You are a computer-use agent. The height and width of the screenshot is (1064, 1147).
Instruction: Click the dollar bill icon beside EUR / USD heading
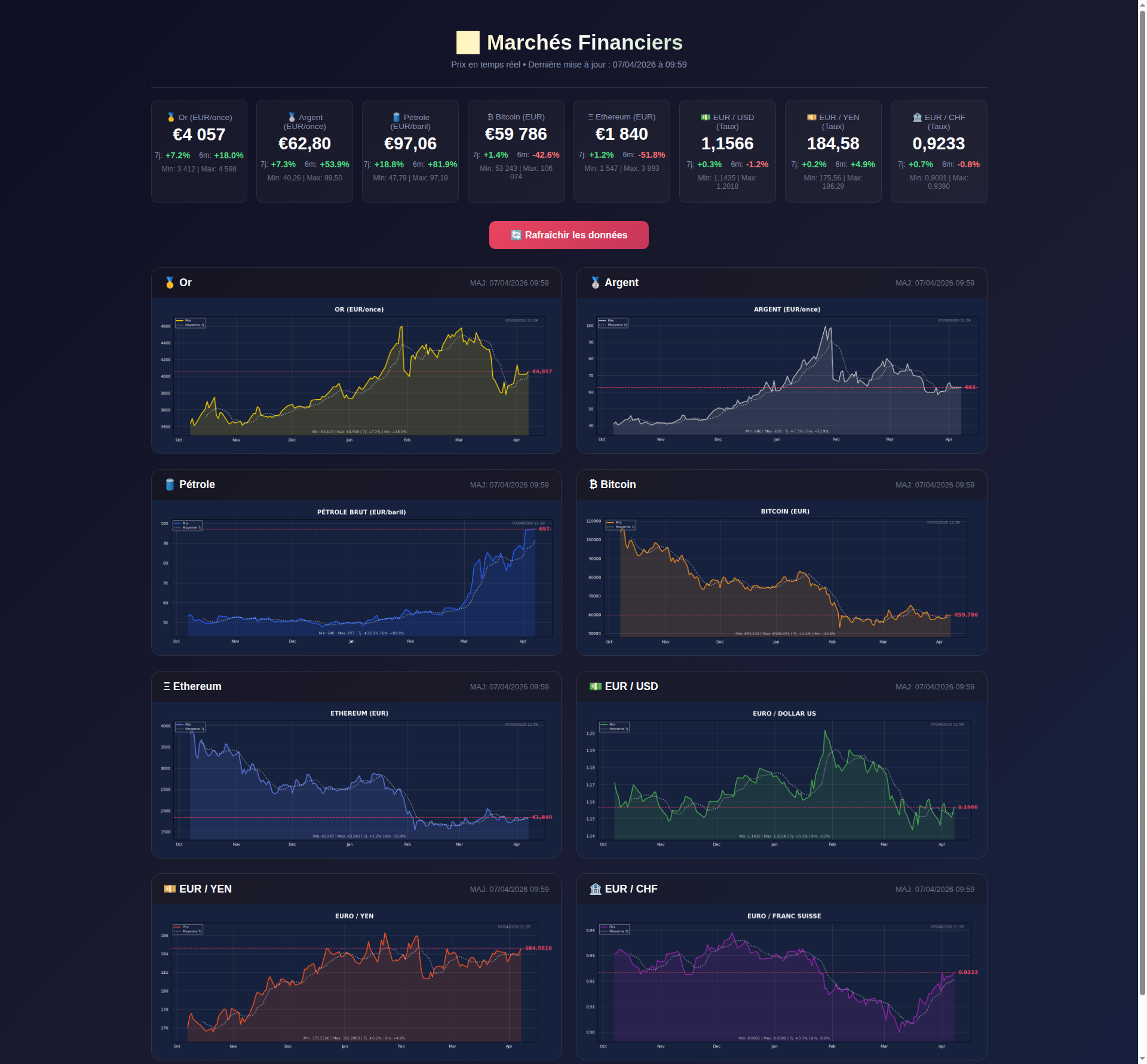(595, 686)
